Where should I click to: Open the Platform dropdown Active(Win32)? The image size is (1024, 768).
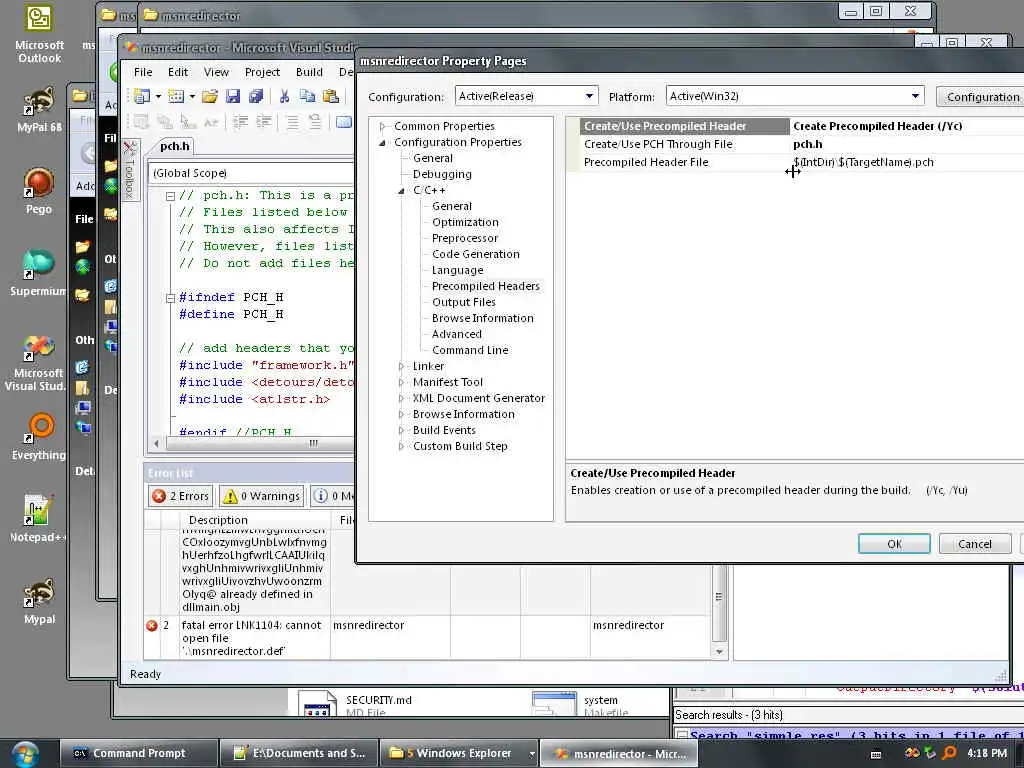coord(795,96)
